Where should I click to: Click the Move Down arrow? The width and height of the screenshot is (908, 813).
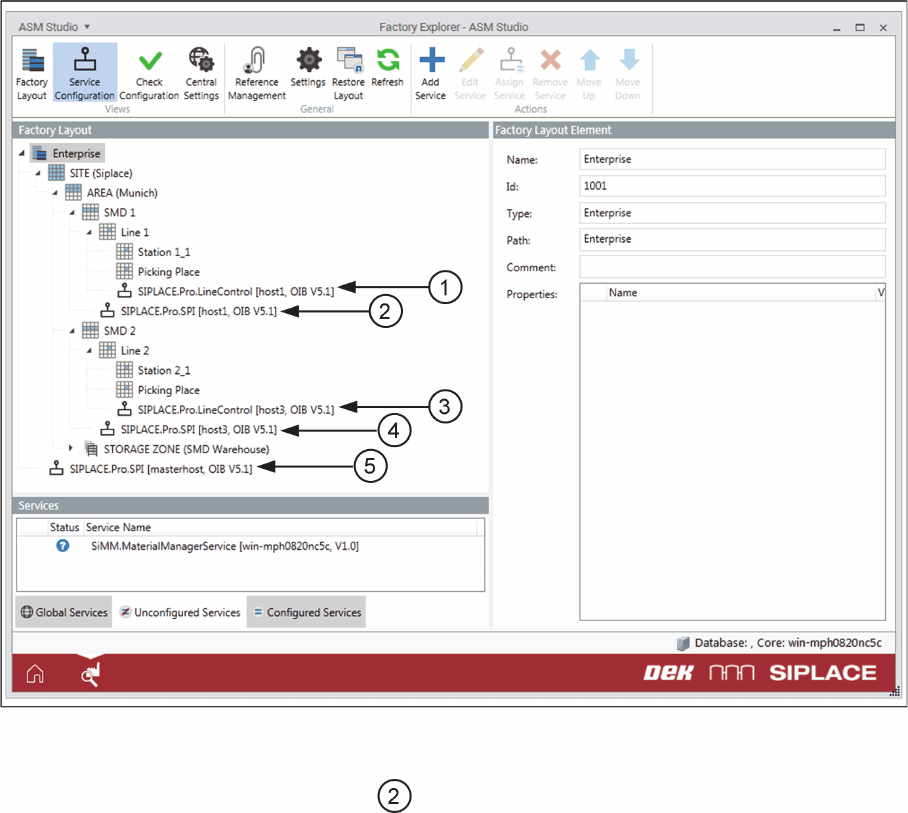pyautogui.click(x=629, y=60)
